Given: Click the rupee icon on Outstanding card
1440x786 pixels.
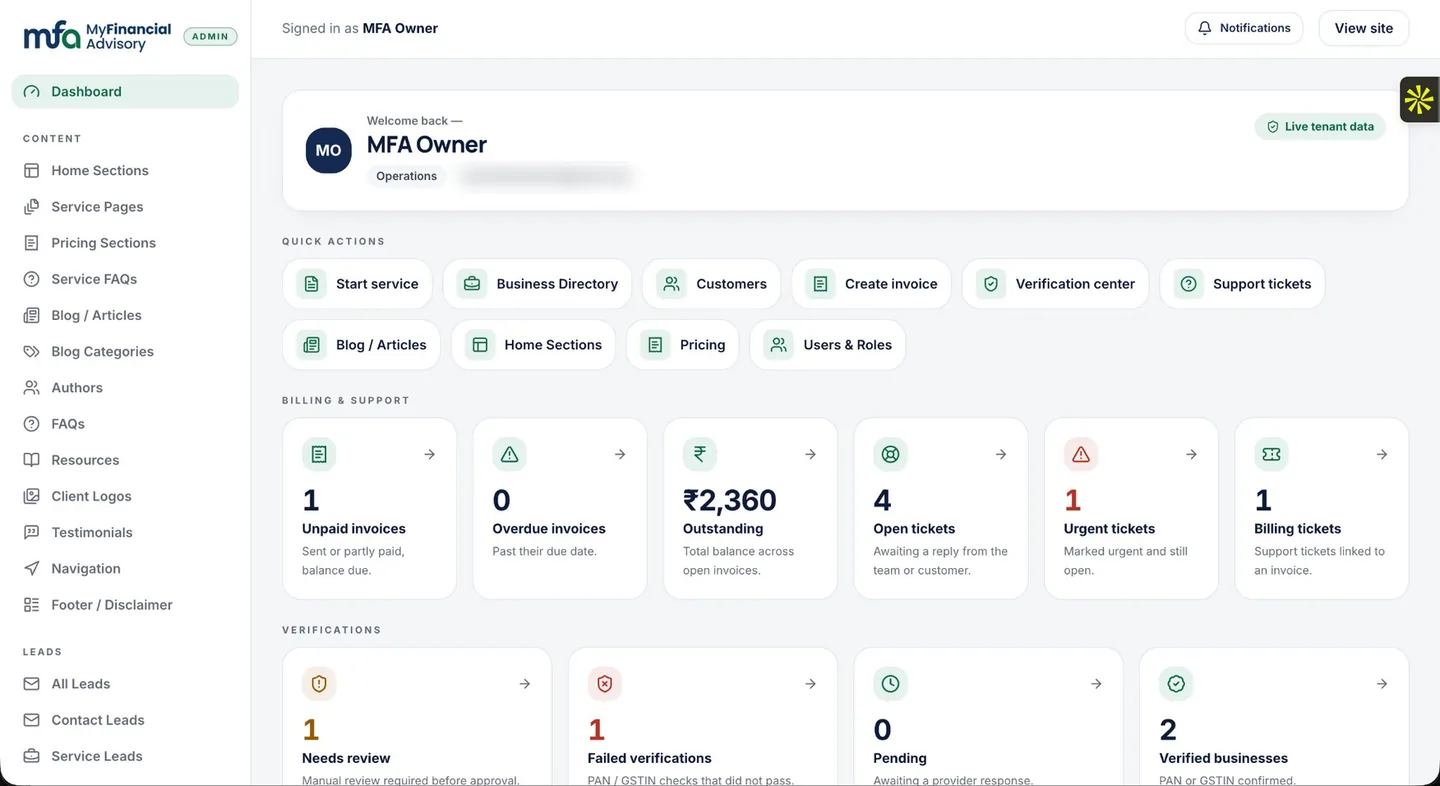Looking at the screenshot, I should tap(700, 454).
